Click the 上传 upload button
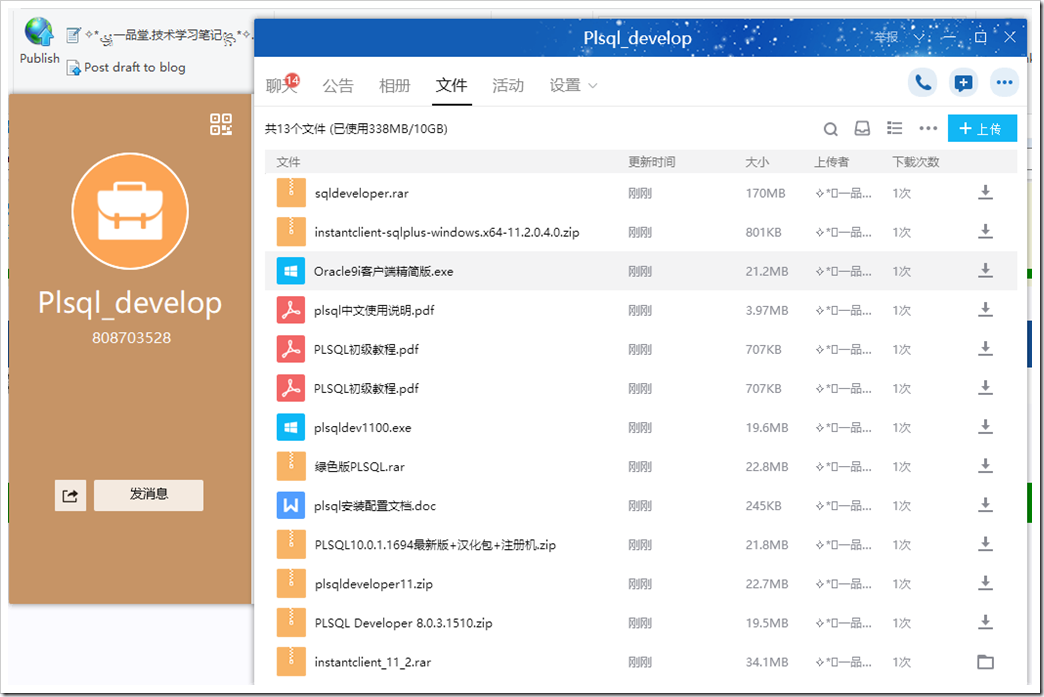1044x697 pixels. pos(982,128)
